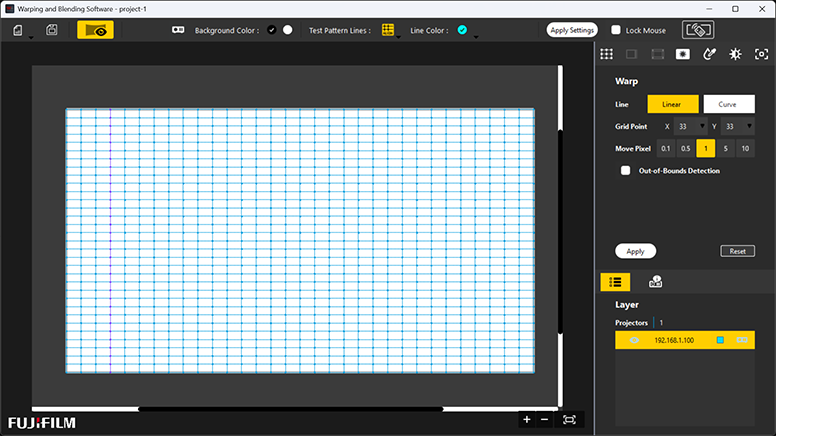Switch to the projector settings tab beside Layer list

[656, 282]
